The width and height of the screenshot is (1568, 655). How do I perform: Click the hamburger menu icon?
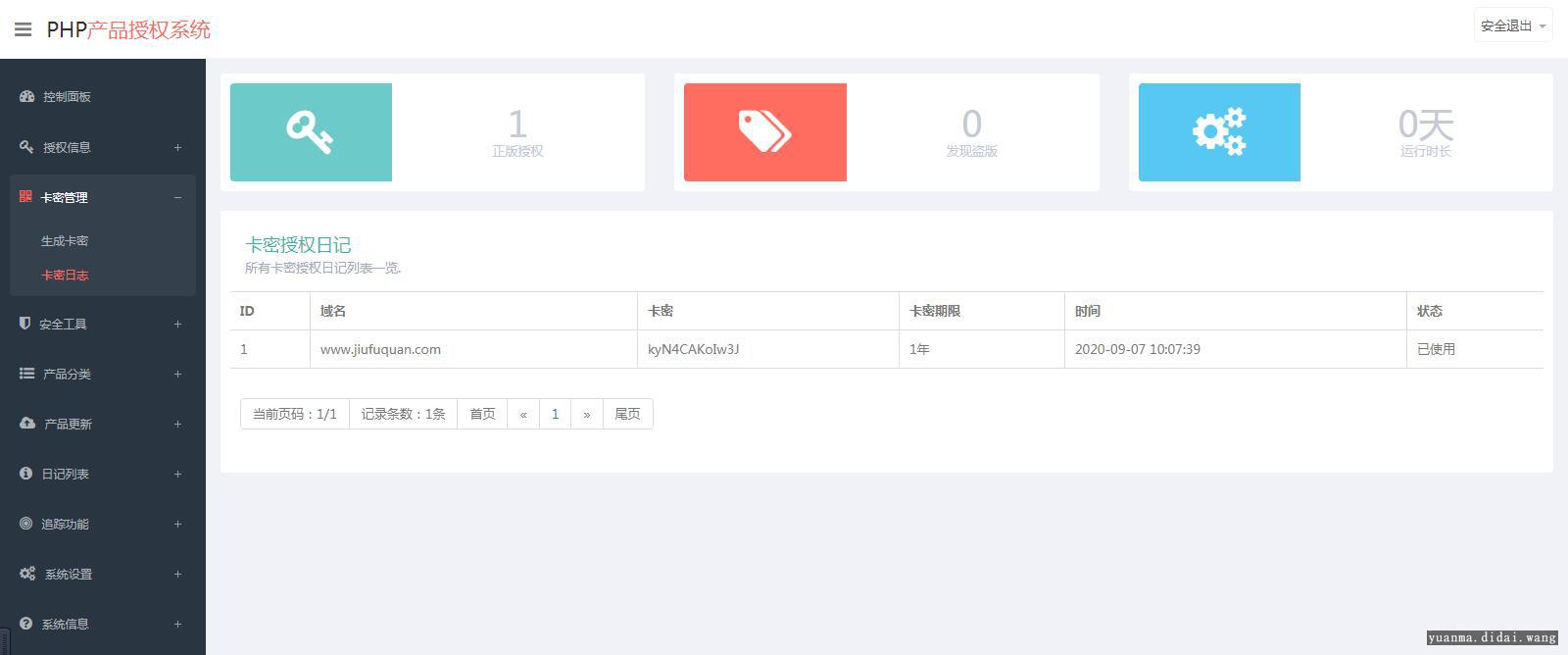[x=24, y=29]
